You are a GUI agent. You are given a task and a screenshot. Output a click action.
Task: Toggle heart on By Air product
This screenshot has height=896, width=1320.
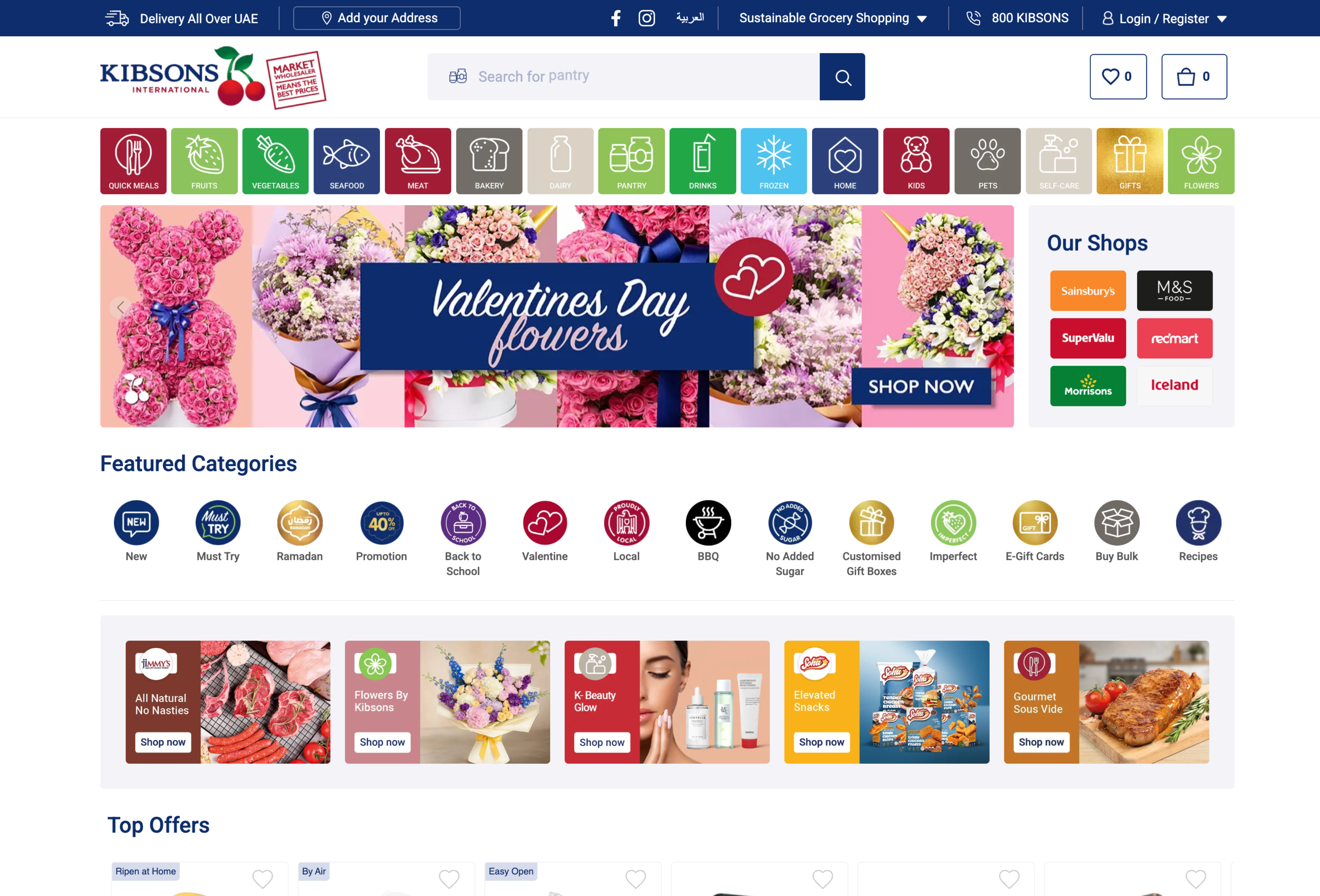tap(449, 879)
